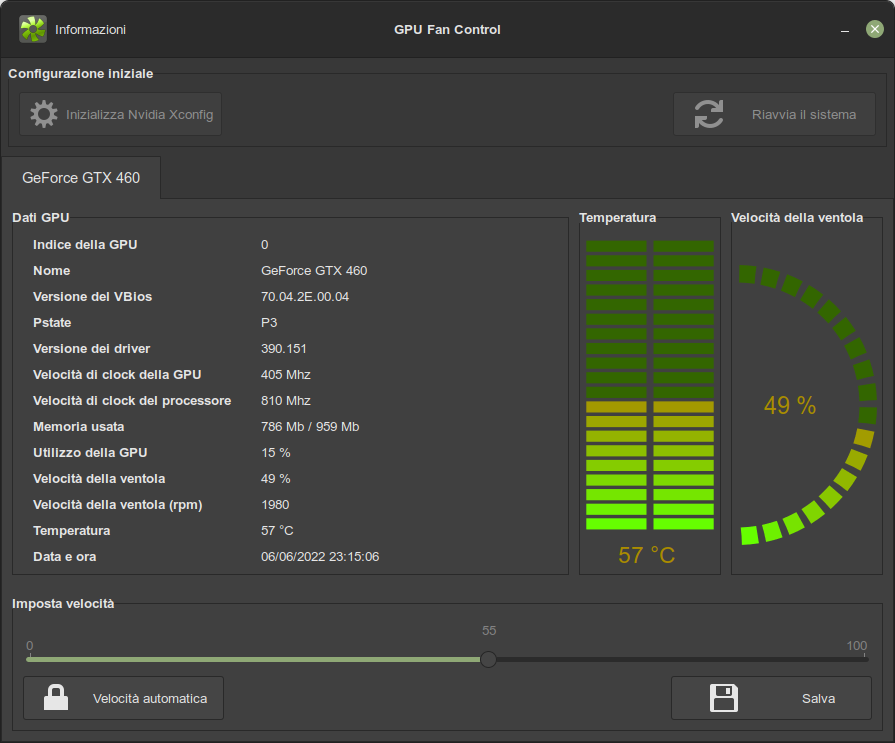895x743 pixels.
Task: Click the Imposta velocità group heading
Action: [63, 603]
